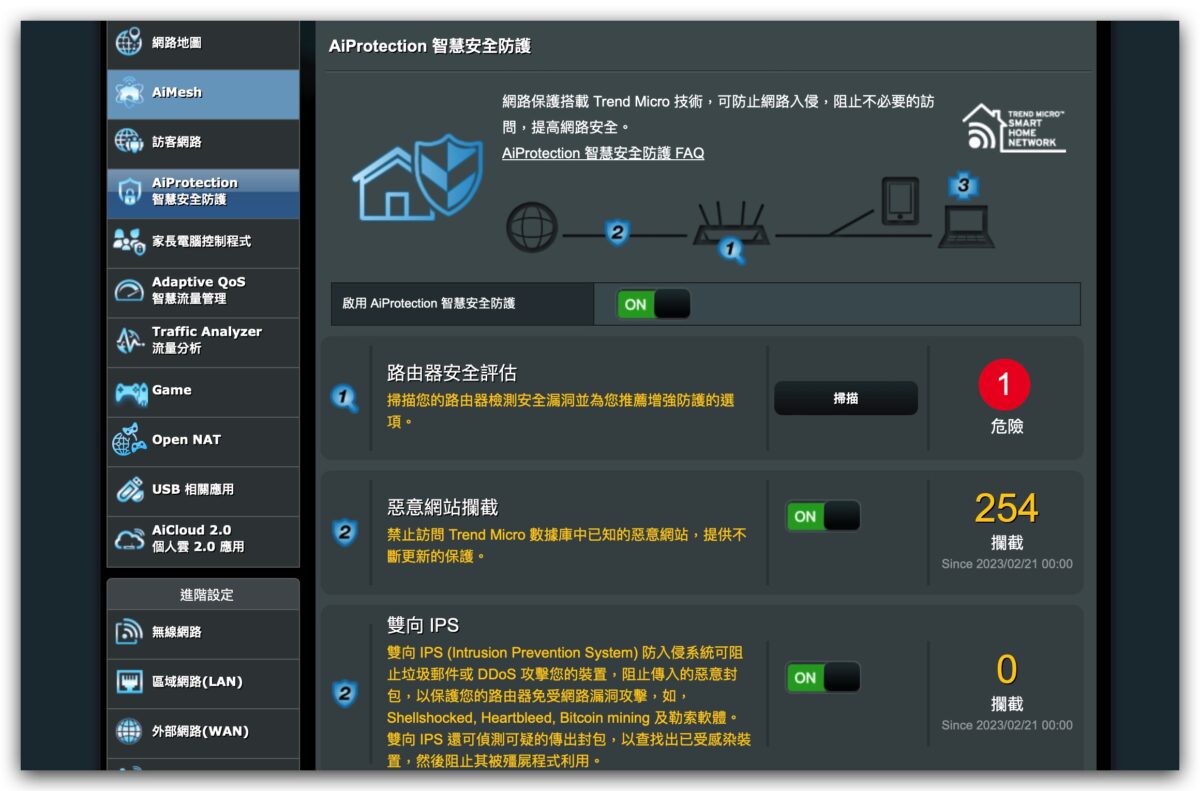Viewport: 1200px width, 791px height.
Task: Open the AiMesh menu item
Action: pos(203,94)
